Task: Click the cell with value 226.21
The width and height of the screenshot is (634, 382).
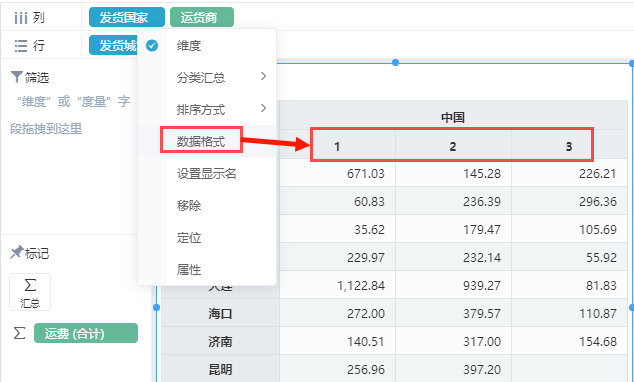Action: click(569, 173)
